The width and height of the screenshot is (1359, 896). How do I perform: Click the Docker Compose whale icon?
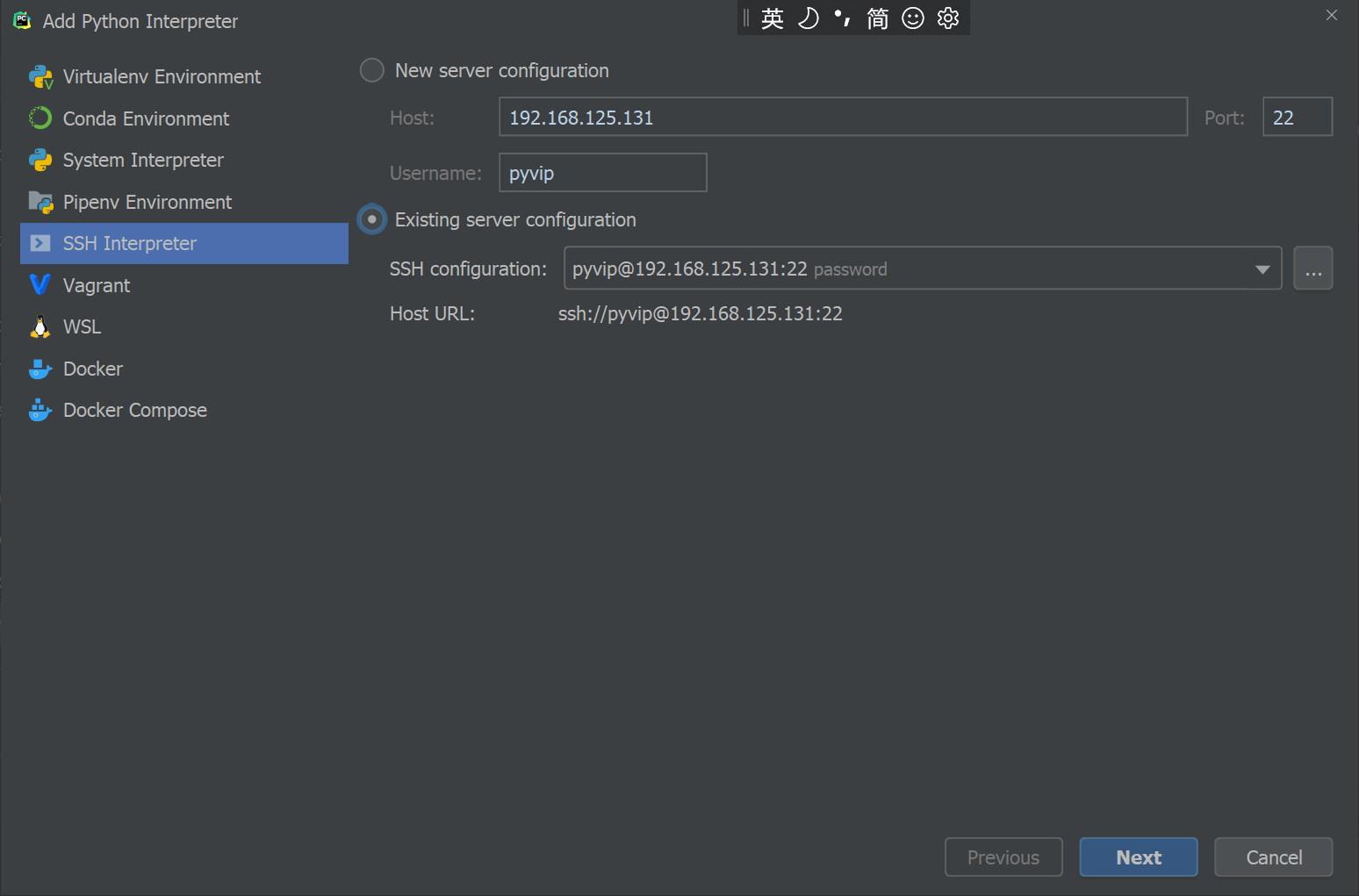(40, 410)
